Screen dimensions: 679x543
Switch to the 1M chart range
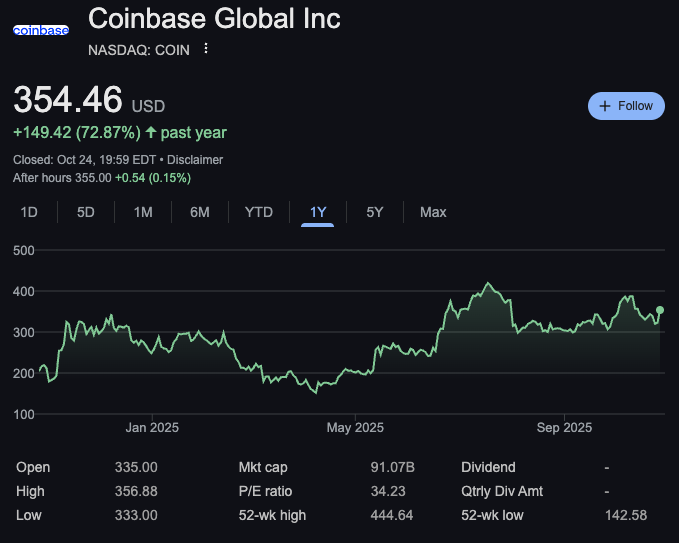coord(143,212)
